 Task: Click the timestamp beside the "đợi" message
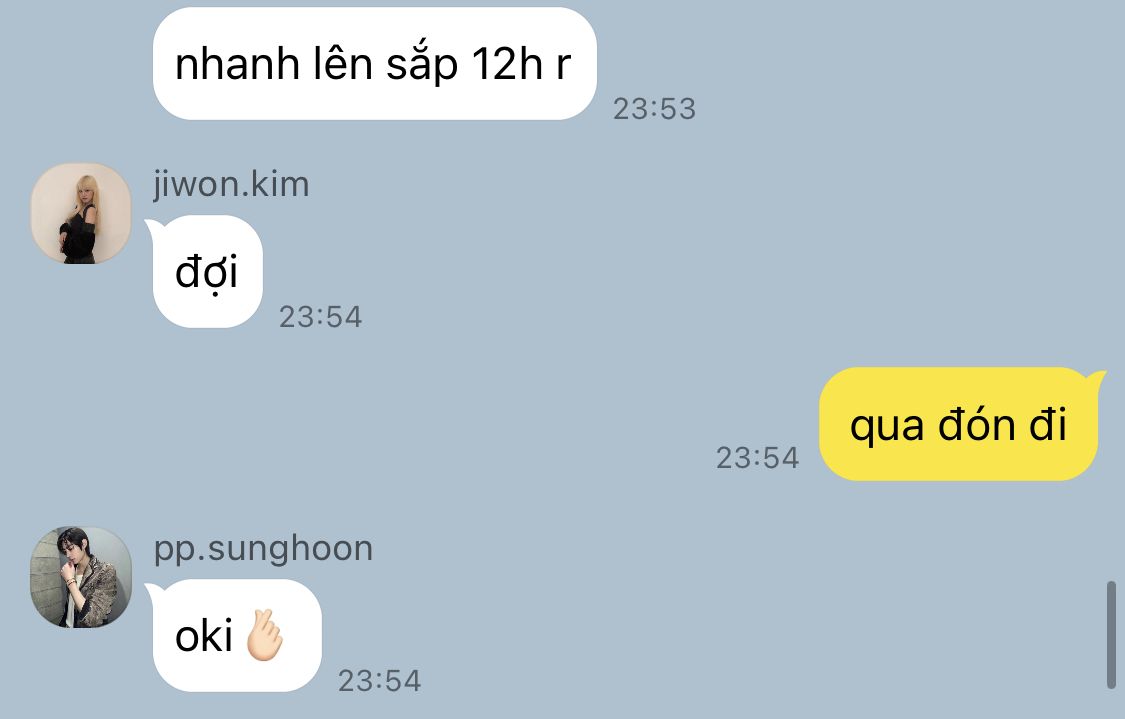pyautogui.click(x=321, y=317)
